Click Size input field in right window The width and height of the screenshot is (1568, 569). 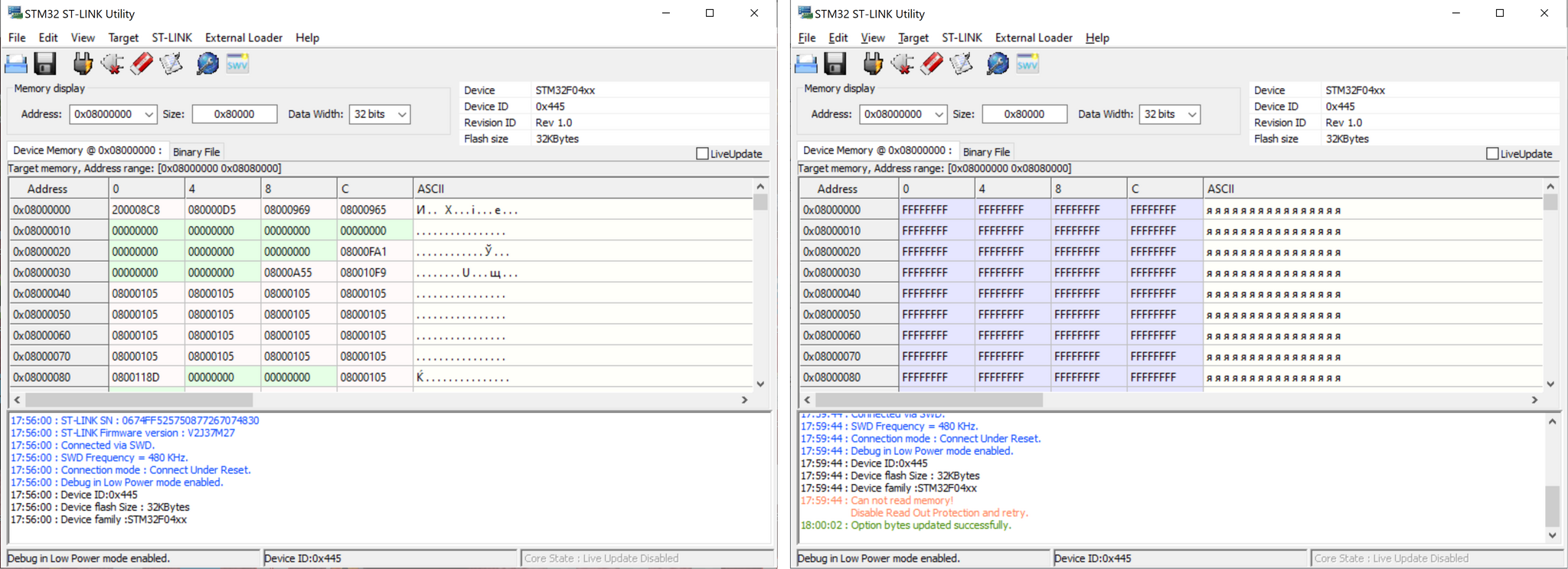pyautogui.click(x=1024, y=114)
